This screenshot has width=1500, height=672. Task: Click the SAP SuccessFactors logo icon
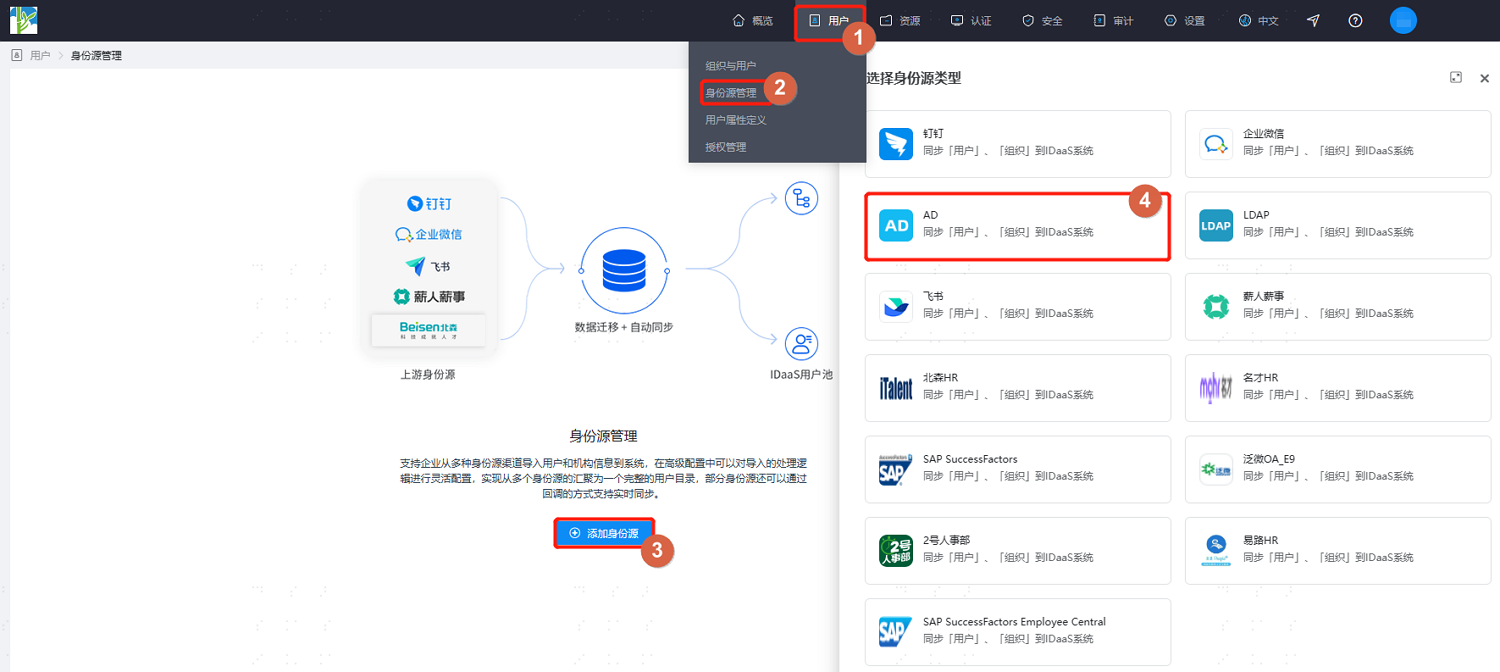tap(896, 469)
